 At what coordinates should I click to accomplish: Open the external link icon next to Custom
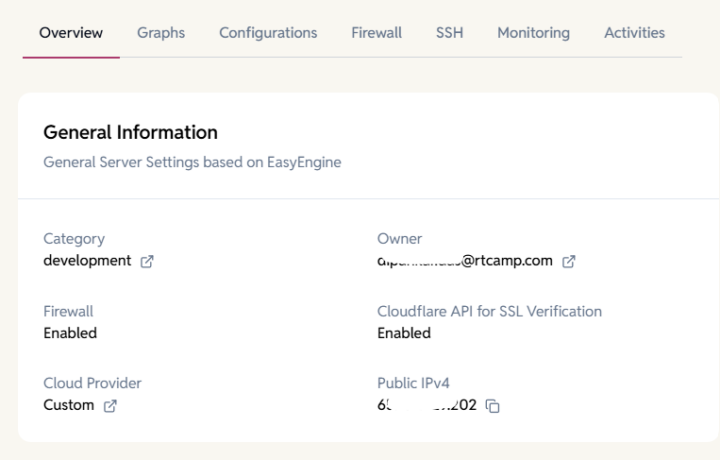110,405
